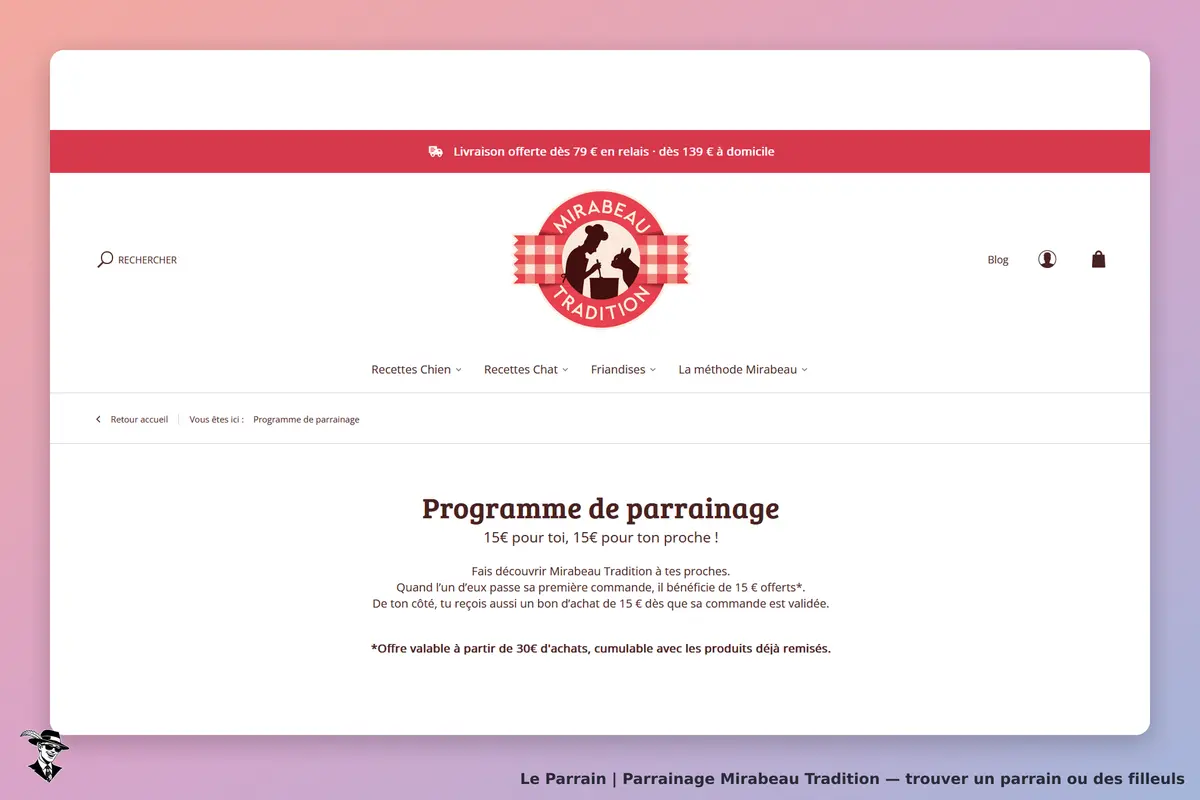
Task: Click the Programme de parrainage heading
Action: (600, 509)
